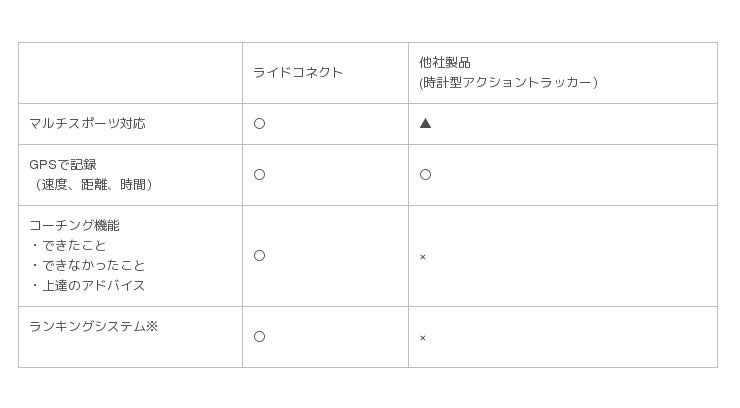The width and height of the screenshot is (740, 408).
Task: Click the (速度、距離、時間) text
Action: point(94,185)
